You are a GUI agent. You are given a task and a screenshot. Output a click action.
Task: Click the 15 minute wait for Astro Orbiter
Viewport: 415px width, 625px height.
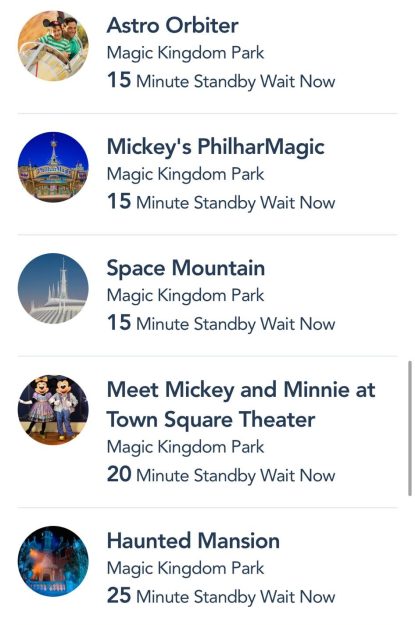pos(221,80)
